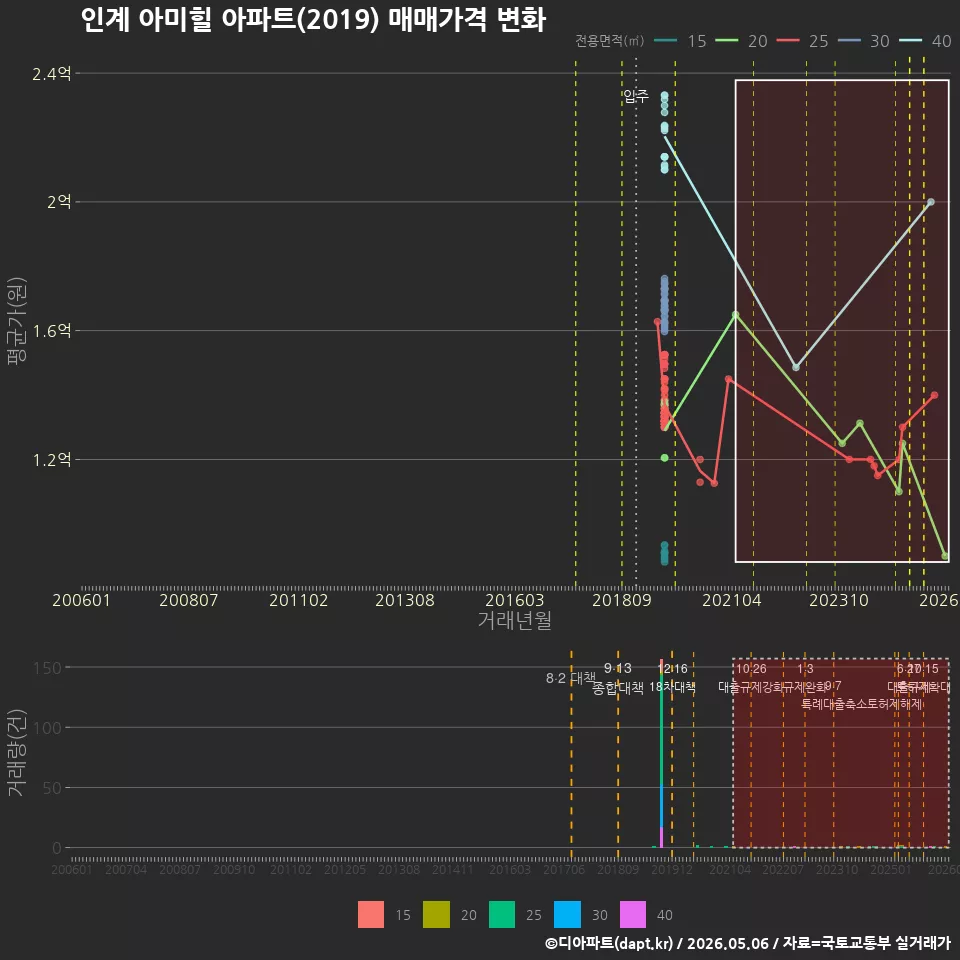Click x-axis label 201603 on price chart
The image size is (960, 960).
pyautogui.click(x=515, y=600)
